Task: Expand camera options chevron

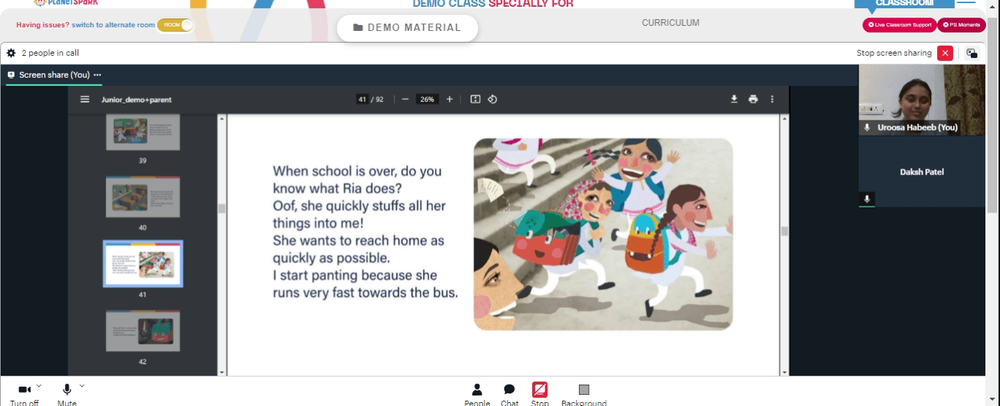Action: click(39, 386)
